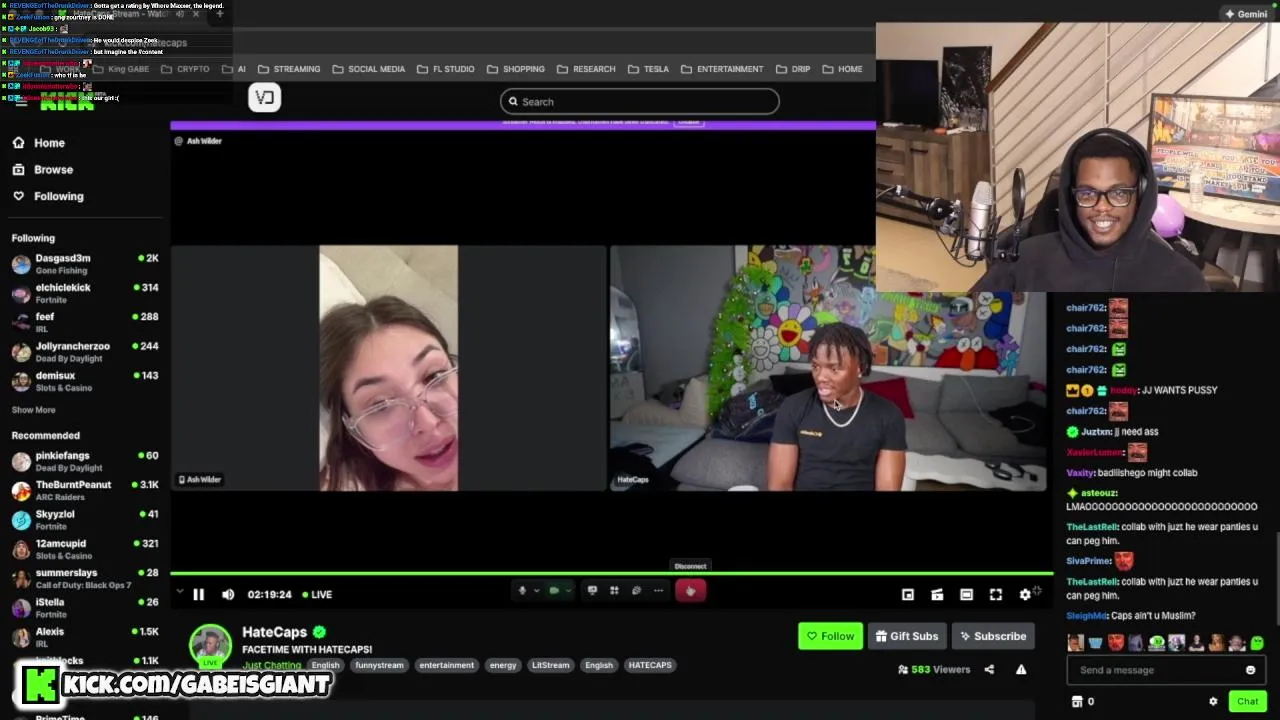Open the FL STUDIO bookmarks folder
1280x720 pixels.
tap(445, 69)
